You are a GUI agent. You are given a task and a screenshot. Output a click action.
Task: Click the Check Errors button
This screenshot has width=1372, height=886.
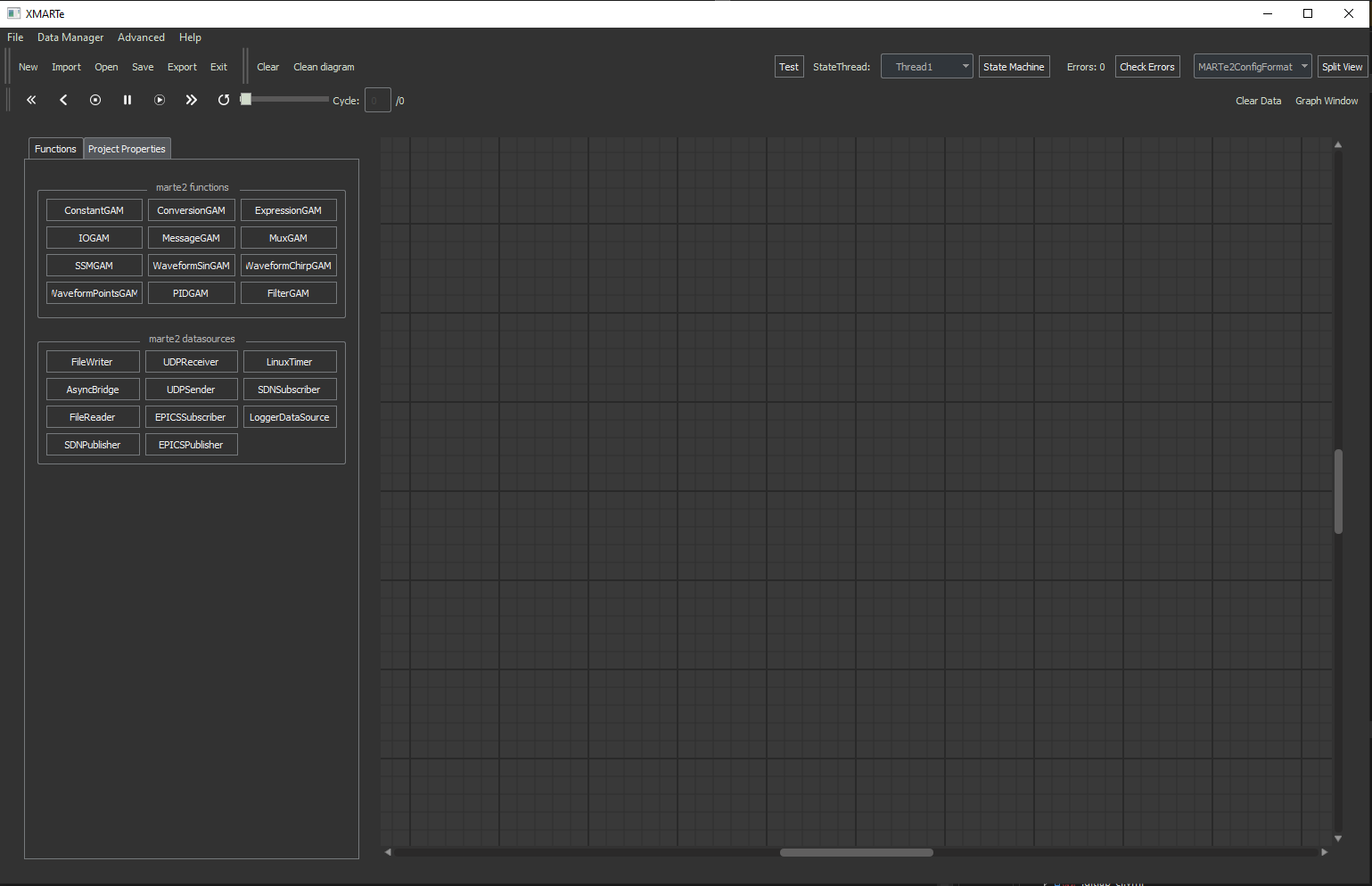[1146, 67]
